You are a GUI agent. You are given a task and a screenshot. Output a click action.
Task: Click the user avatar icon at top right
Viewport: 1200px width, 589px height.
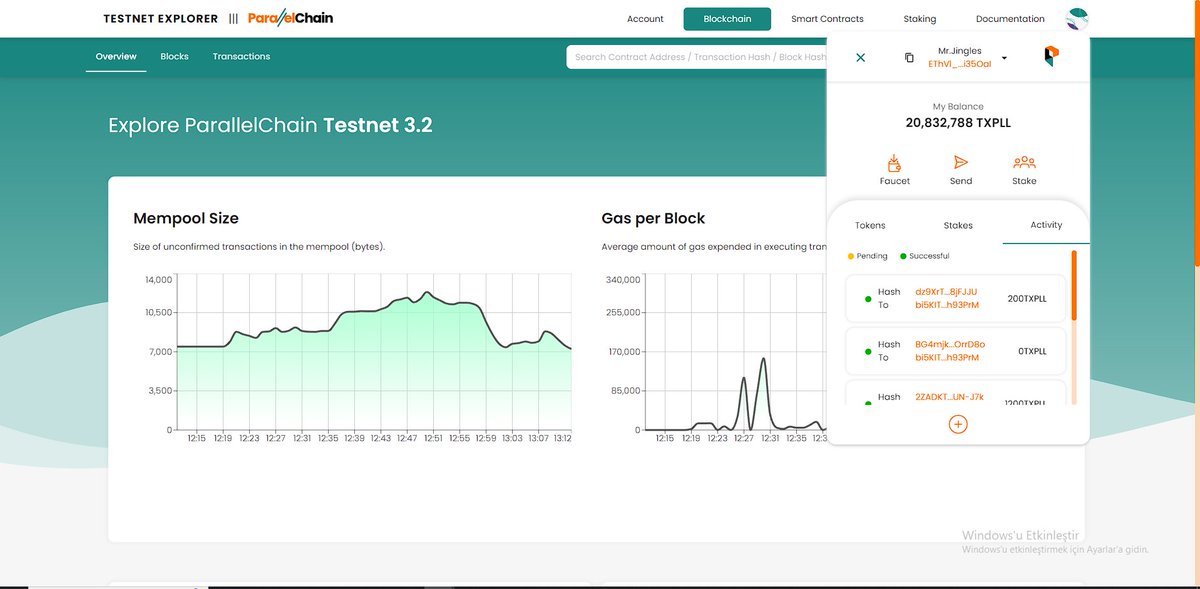coord(1077,18)
